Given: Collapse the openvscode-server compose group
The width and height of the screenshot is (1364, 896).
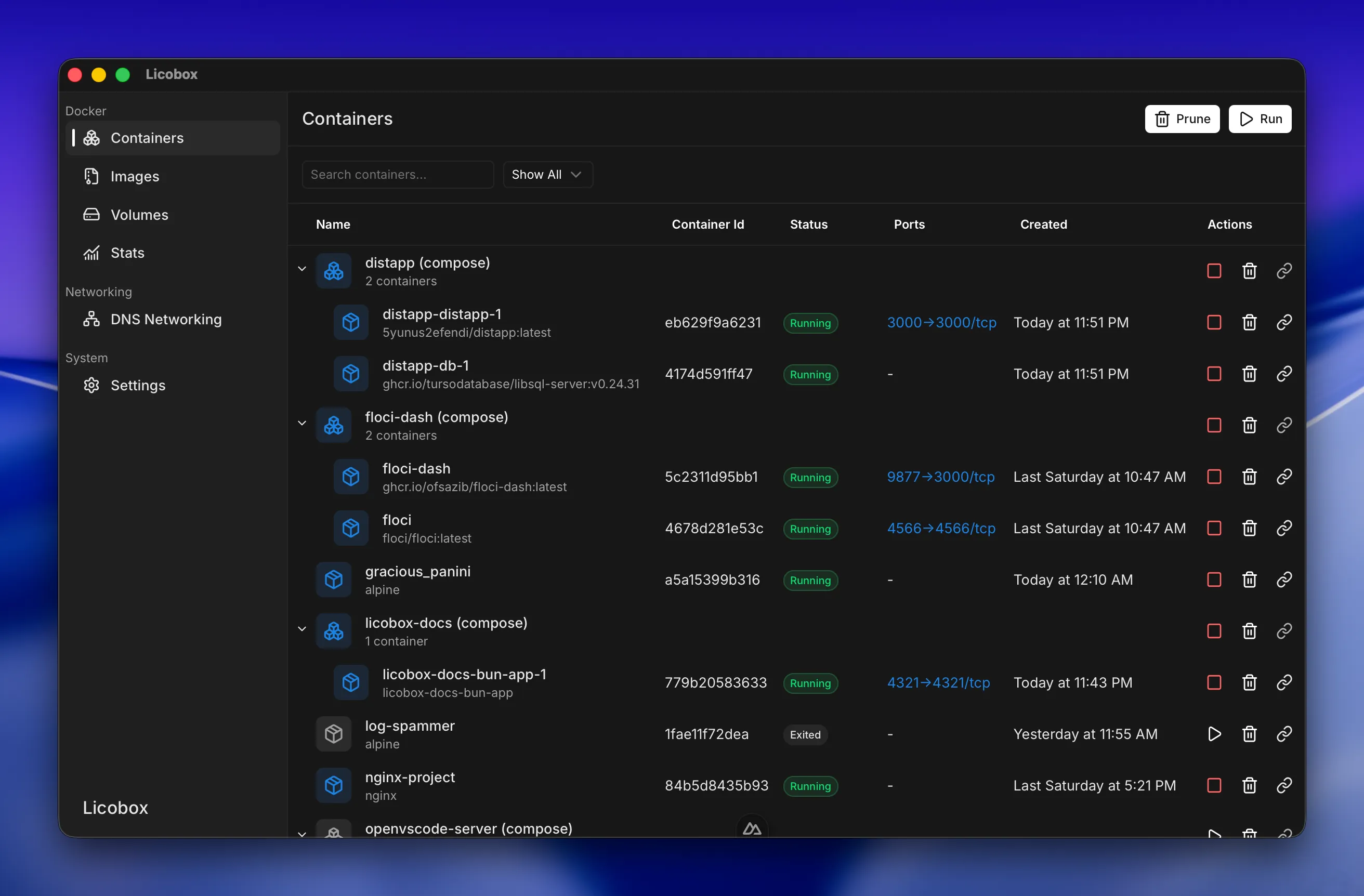Looking at the screenshot, I should (x=302, y=834).
